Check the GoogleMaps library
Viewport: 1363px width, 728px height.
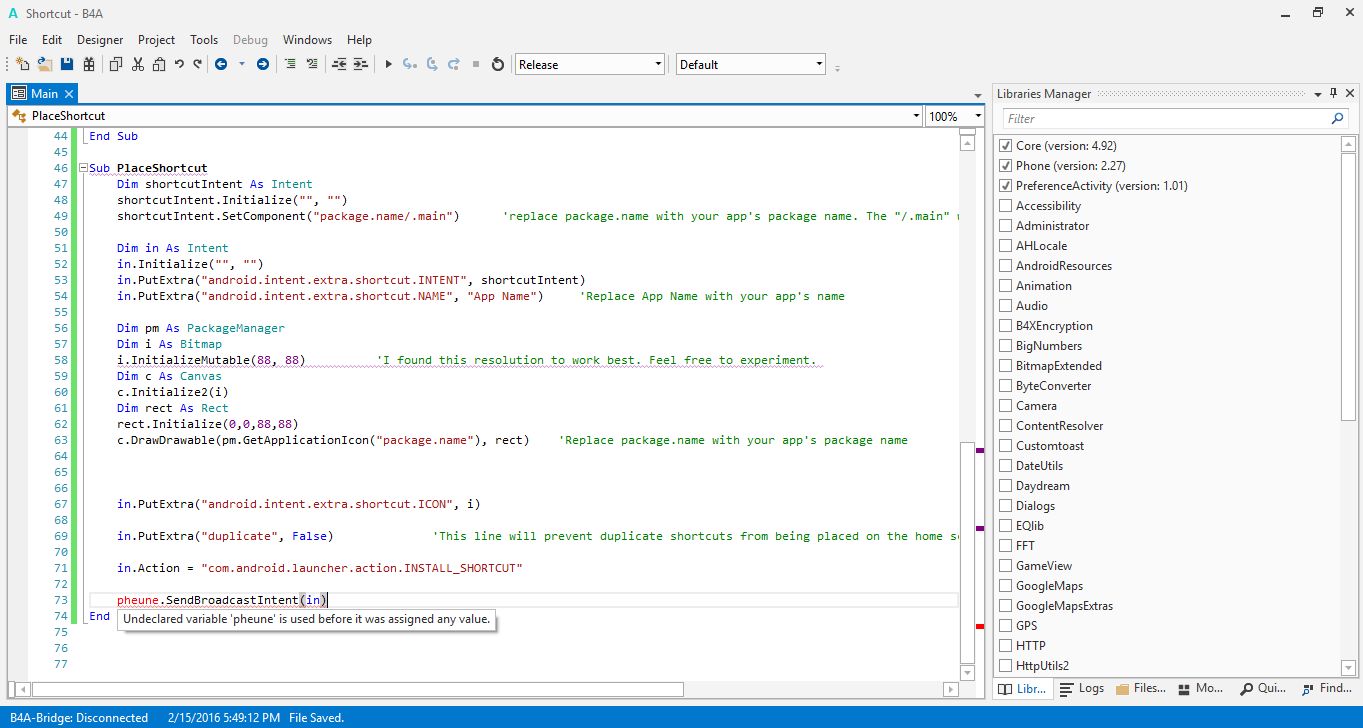[x=1006, y=586]
